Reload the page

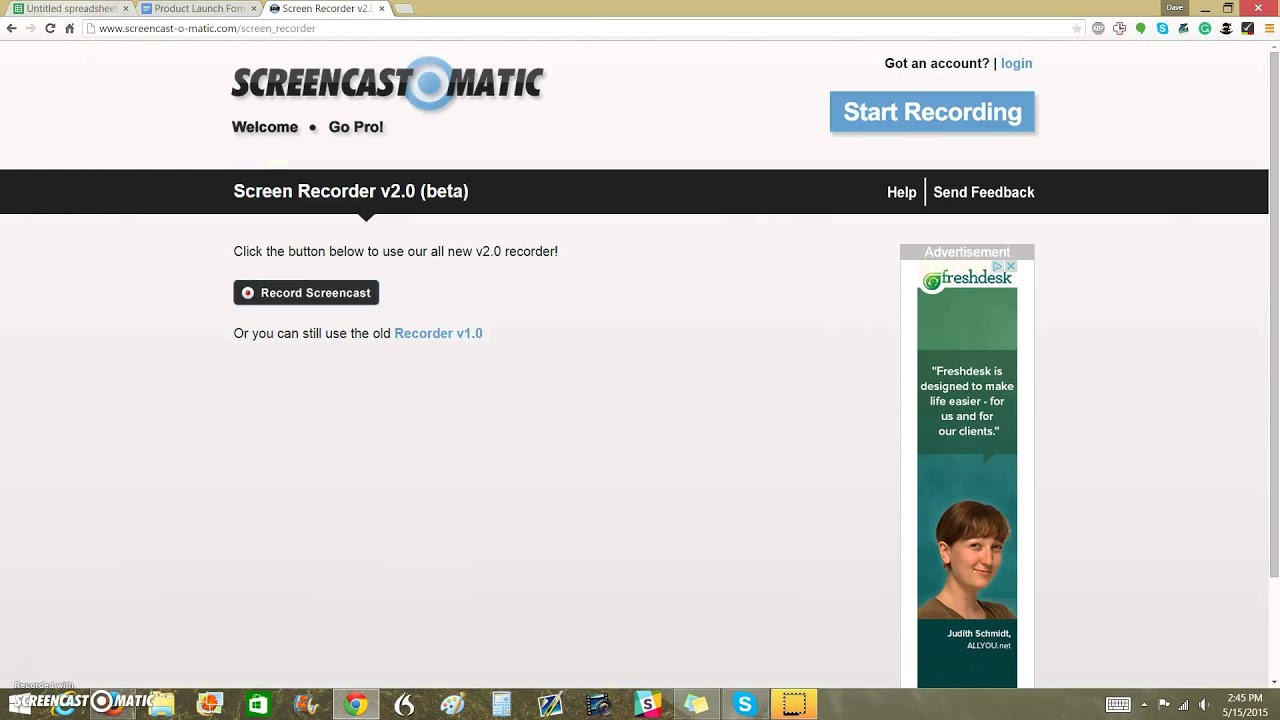50,28
